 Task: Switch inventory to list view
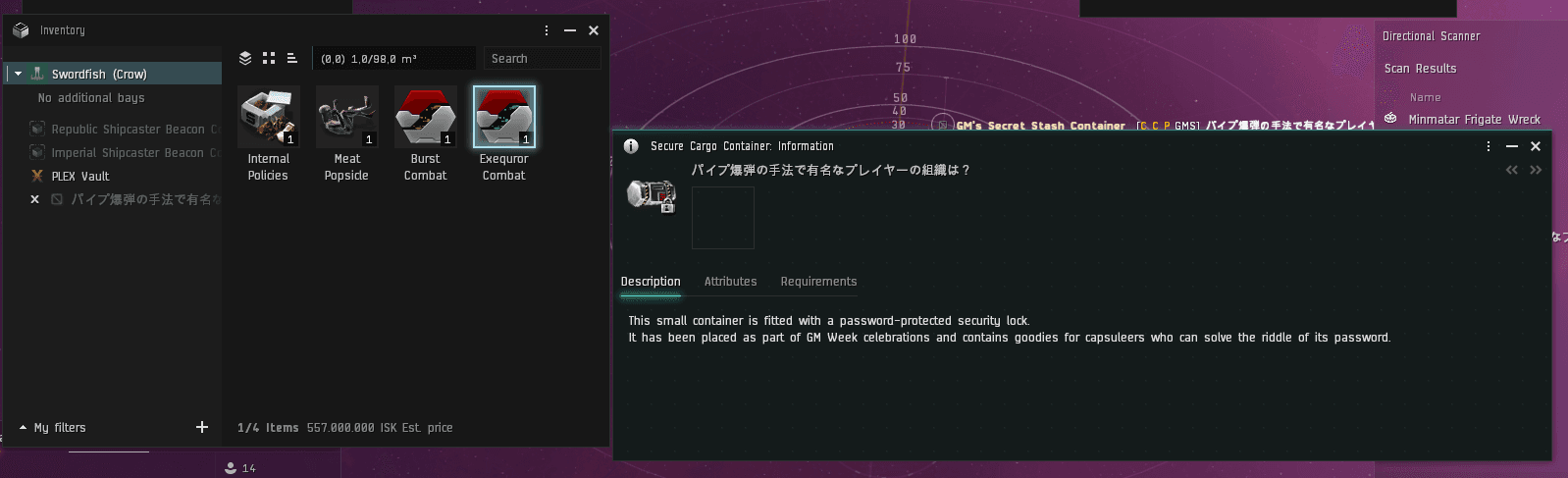pos(292,59)
